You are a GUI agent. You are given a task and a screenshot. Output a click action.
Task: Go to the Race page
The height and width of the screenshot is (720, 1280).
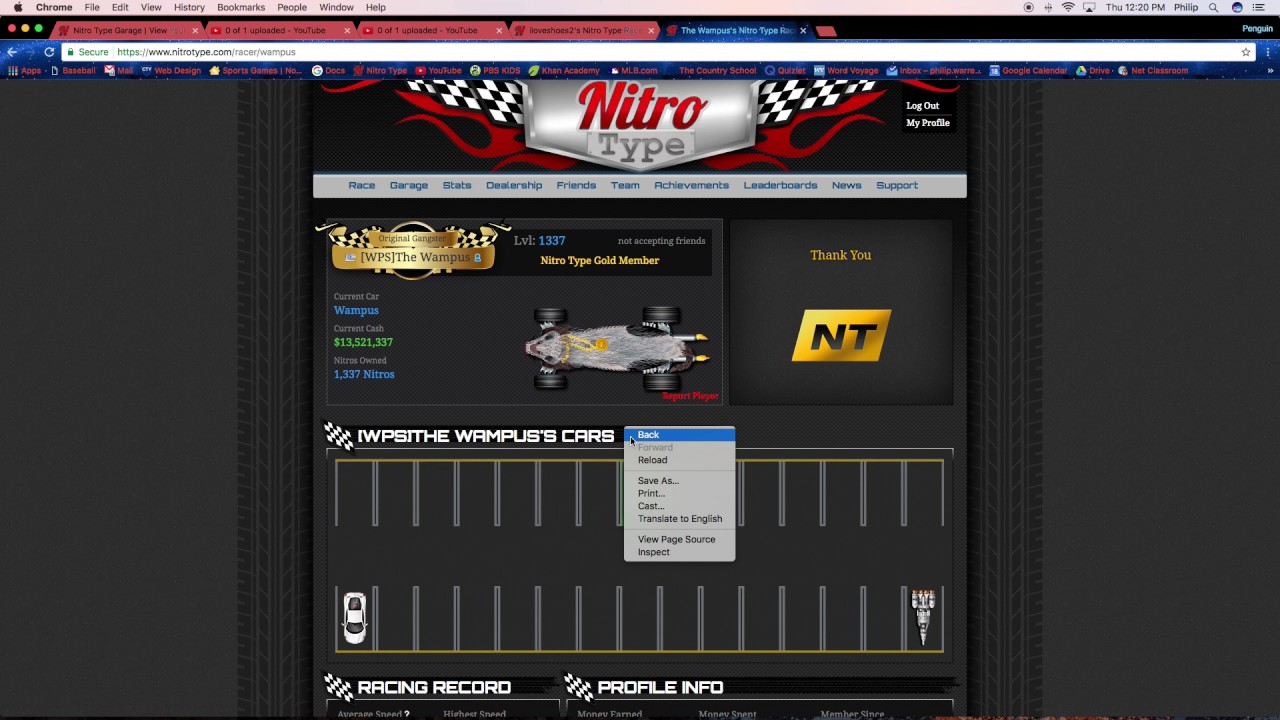(x=362, y=185)
